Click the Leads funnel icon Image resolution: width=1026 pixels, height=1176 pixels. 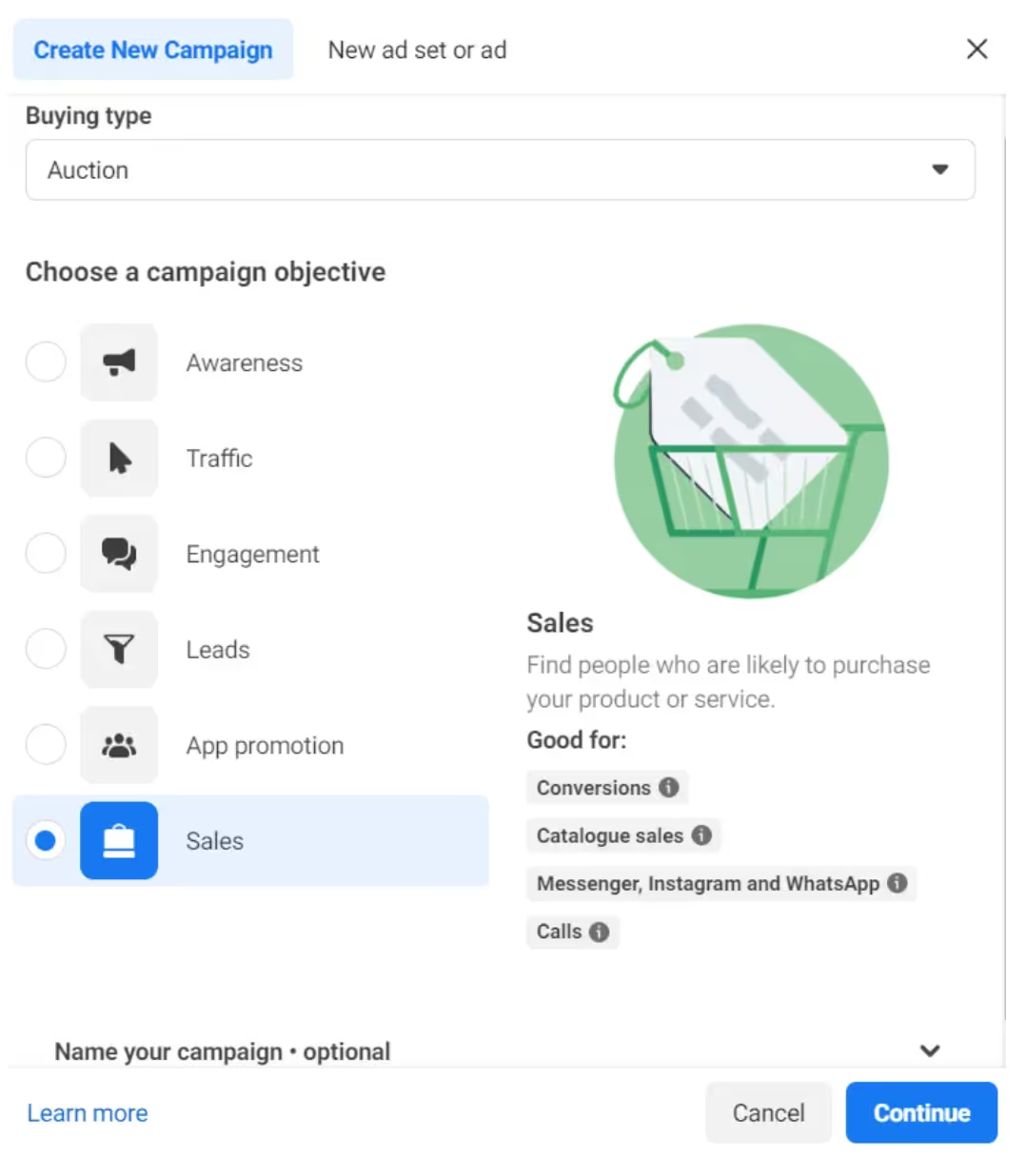point(119,650)
